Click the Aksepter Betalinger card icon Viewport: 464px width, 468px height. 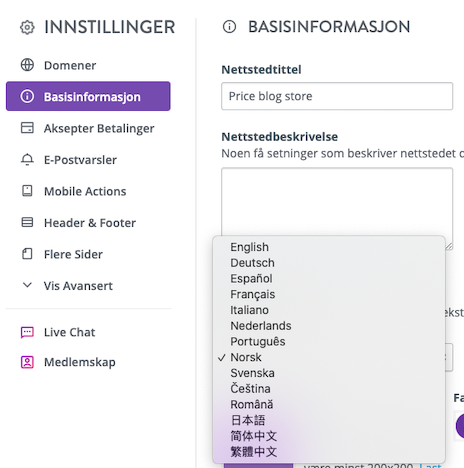(x=27, y=128)
